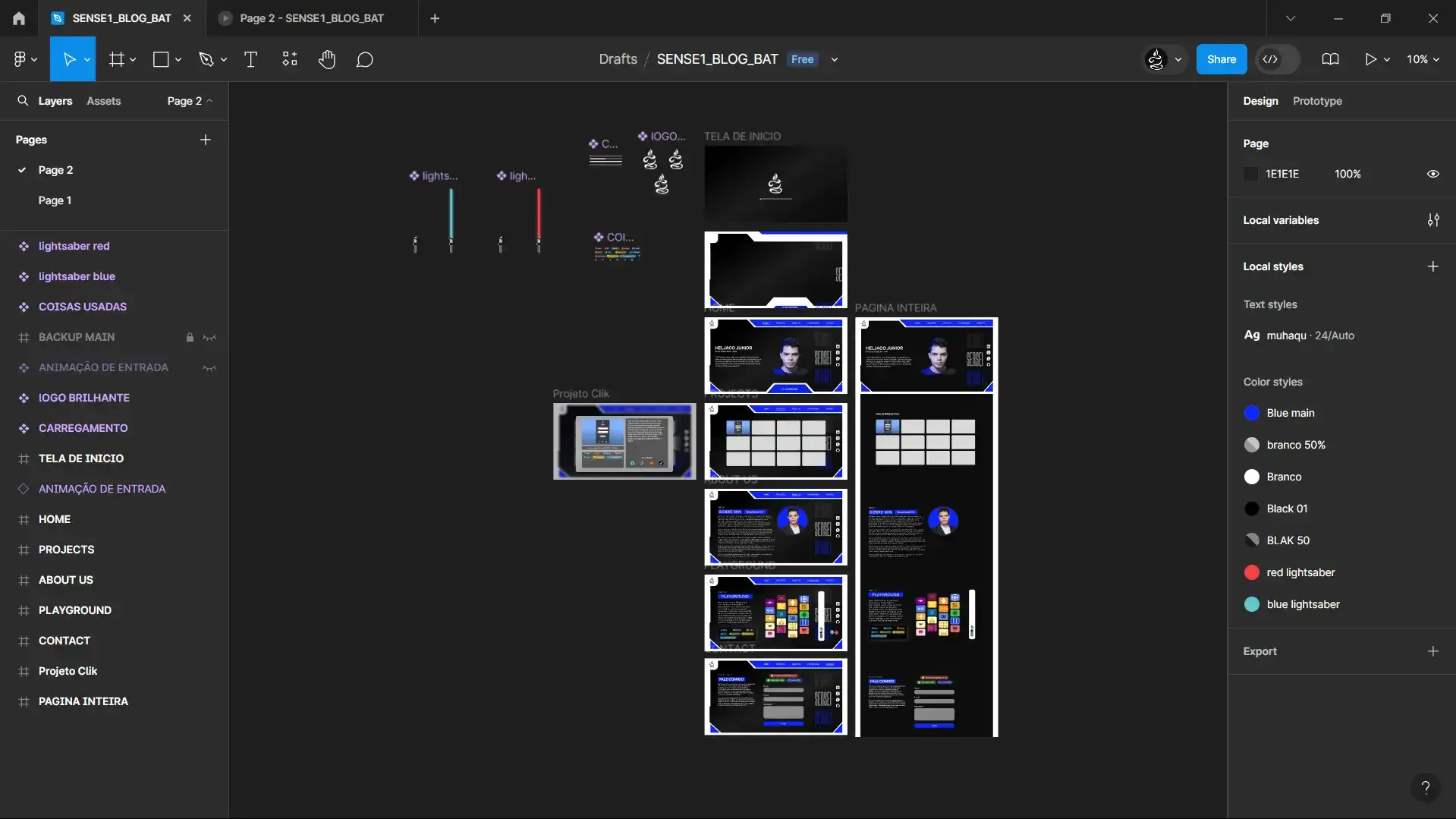Image resolution: width=1456 pixels, height=819 pixels.
Task: Go to the Figma home screen
Action: (x=19, y=18)
